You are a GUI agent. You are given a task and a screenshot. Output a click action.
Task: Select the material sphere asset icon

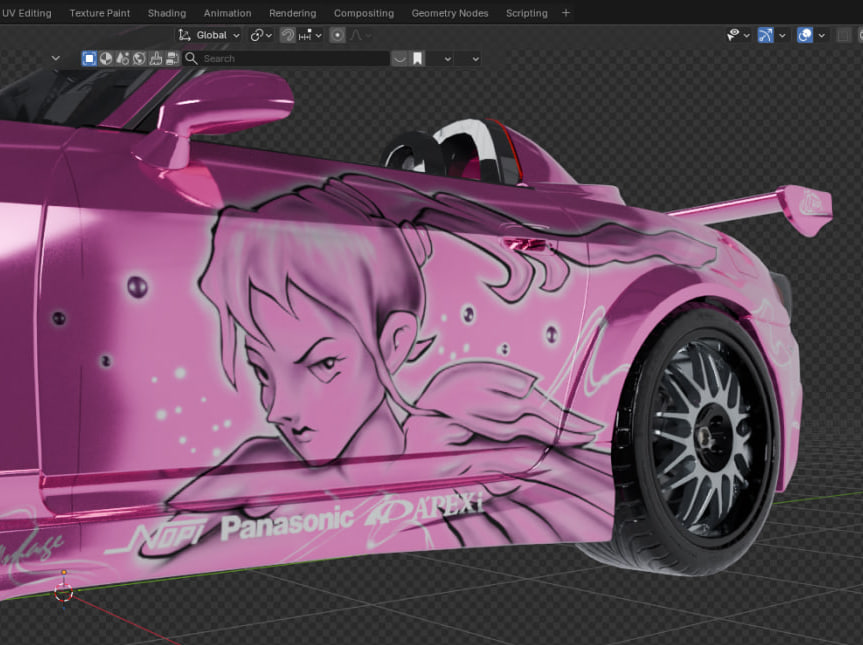click(x=106, y=58)
